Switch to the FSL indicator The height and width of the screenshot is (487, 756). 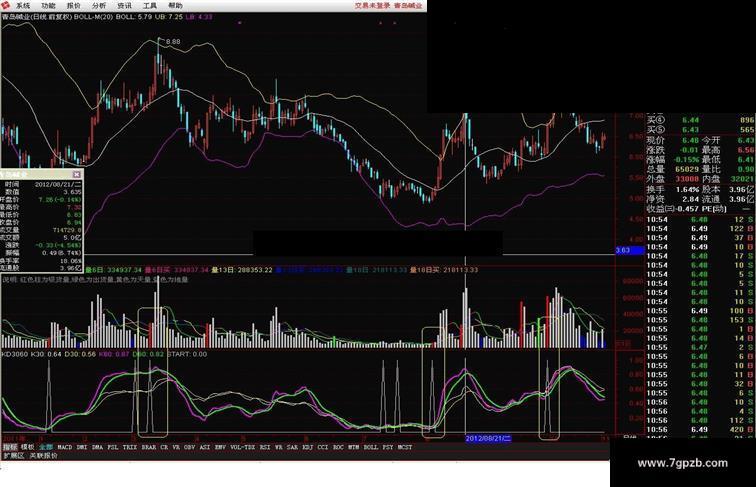[113, 447]
